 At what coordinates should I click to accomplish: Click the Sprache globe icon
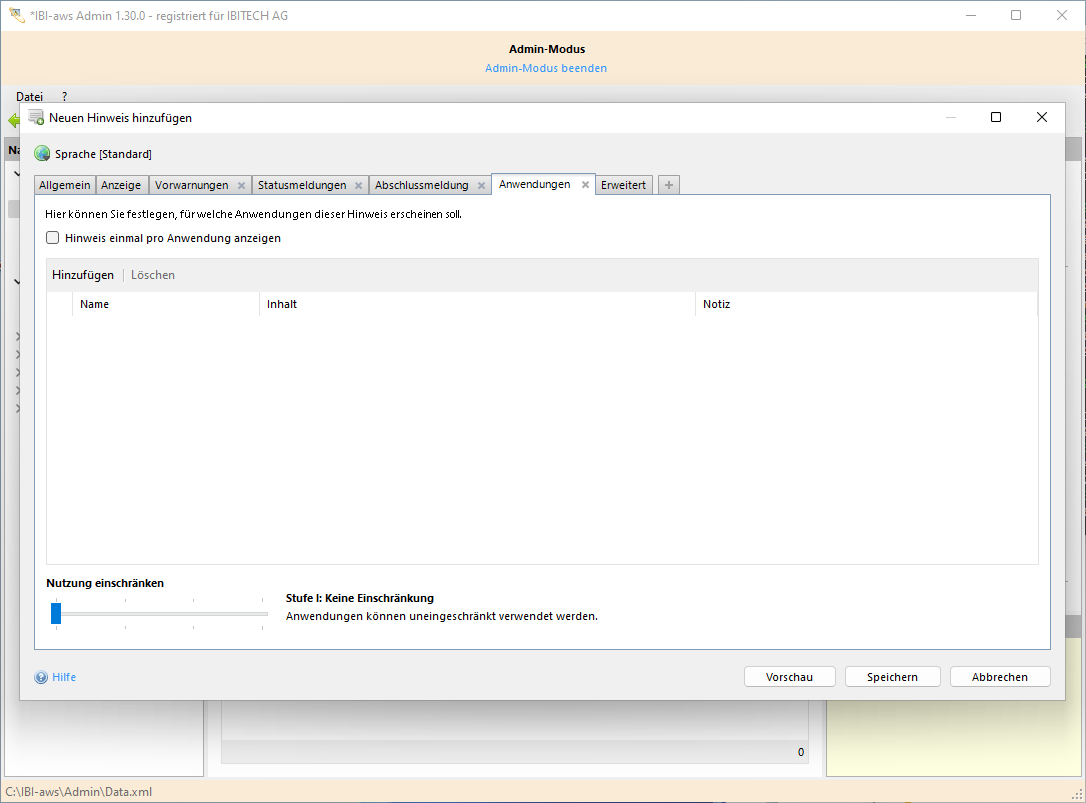click(x=42, y=154)
